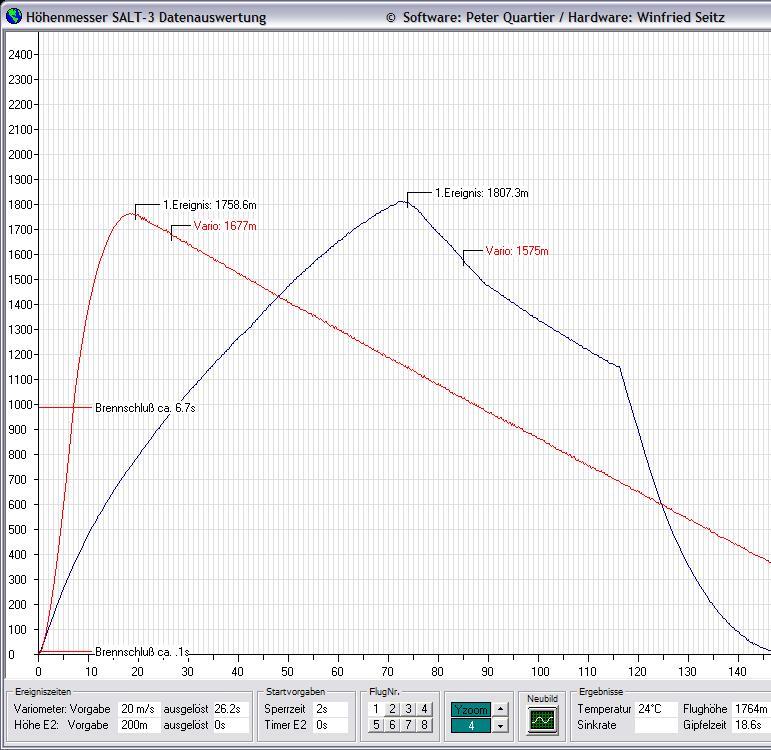Click the Gipfelzeit 18.6s field
This screenshot has width=771, height=750.
point(750,725)
